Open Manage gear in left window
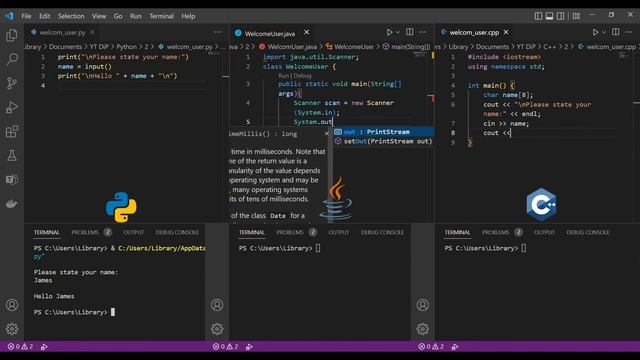 point(12,329)
